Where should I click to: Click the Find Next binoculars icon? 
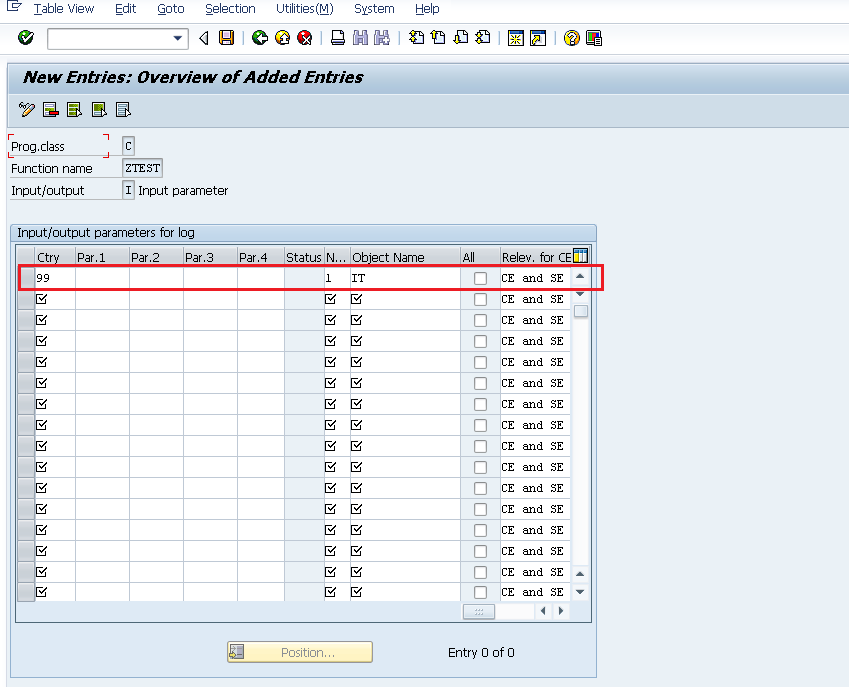[382, 38]
